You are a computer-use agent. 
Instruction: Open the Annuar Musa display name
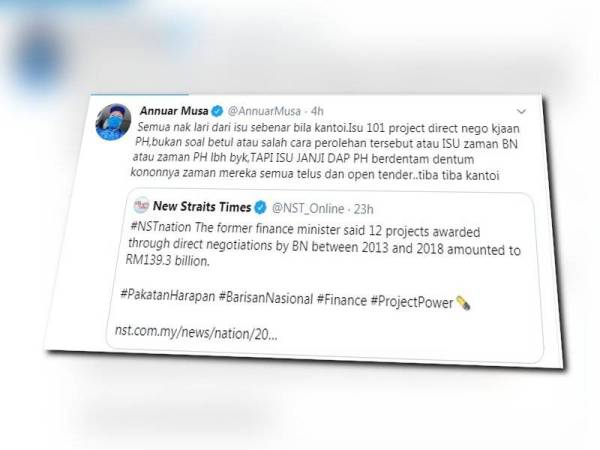click(x=174, y=111)
